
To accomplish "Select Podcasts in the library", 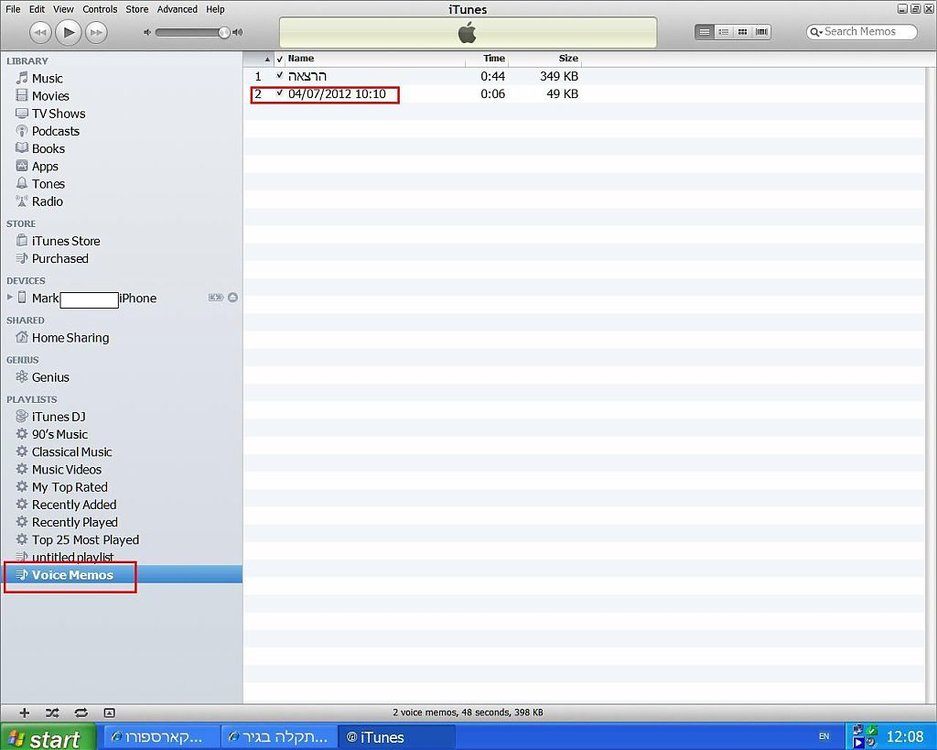I will tap(56, 131).
